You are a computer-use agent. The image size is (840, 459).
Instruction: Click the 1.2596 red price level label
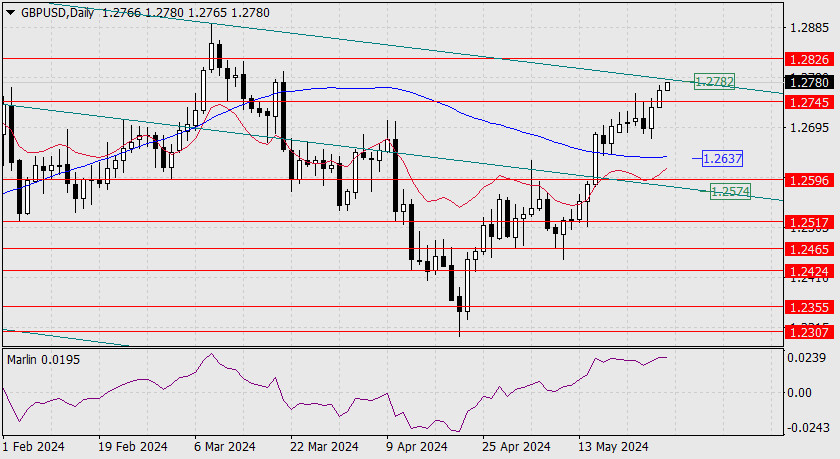click(x=810, y=180)
